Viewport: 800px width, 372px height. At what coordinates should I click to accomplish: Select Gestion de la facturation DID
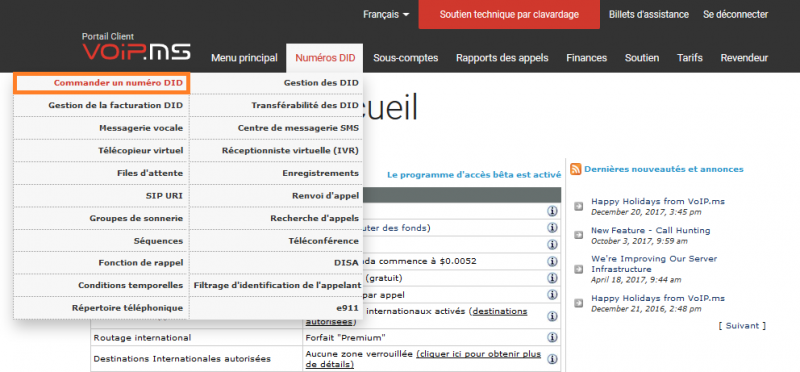point(102,106)
